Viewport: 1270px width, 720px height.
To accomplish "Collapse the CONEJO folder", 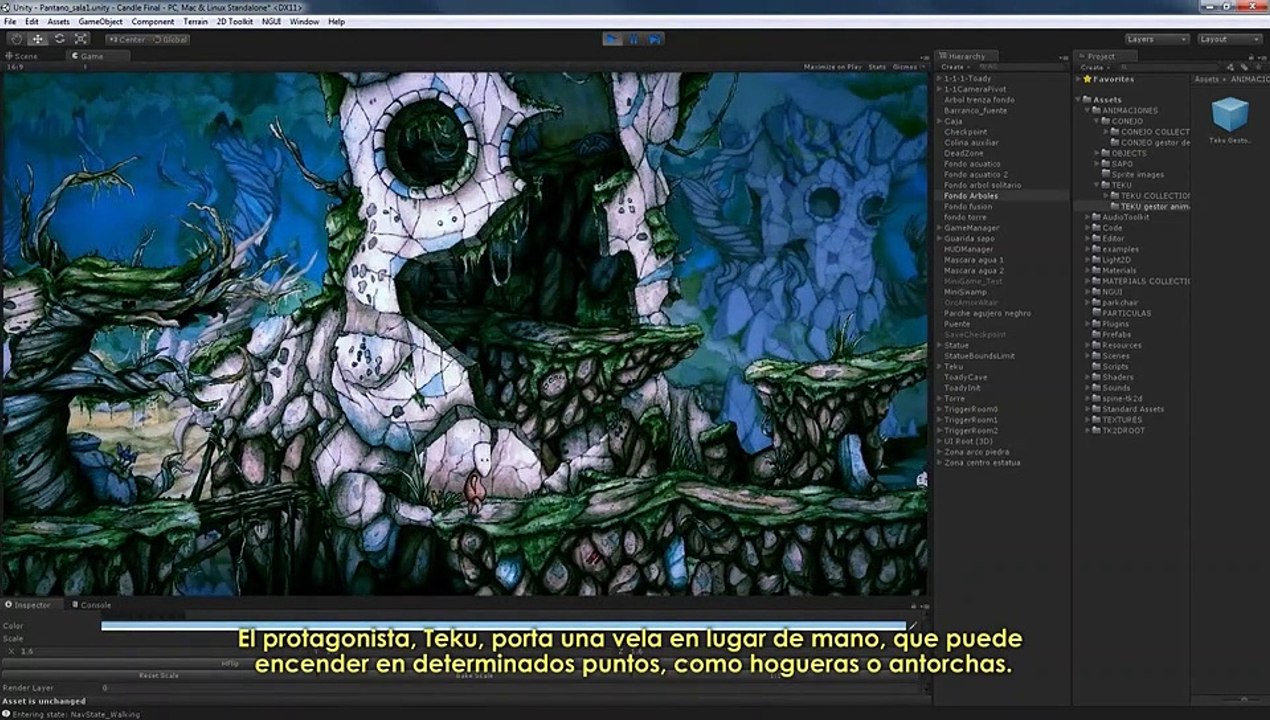I will tap(1097, 121).
